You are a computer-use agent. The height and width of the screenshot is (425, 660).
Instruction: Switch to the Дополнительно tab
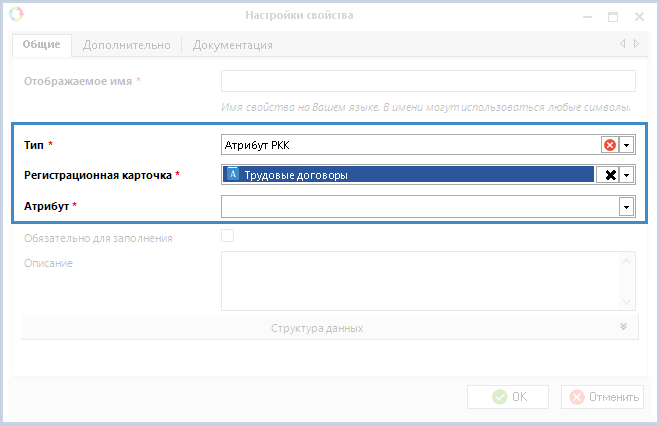click(x=128, y=45)
